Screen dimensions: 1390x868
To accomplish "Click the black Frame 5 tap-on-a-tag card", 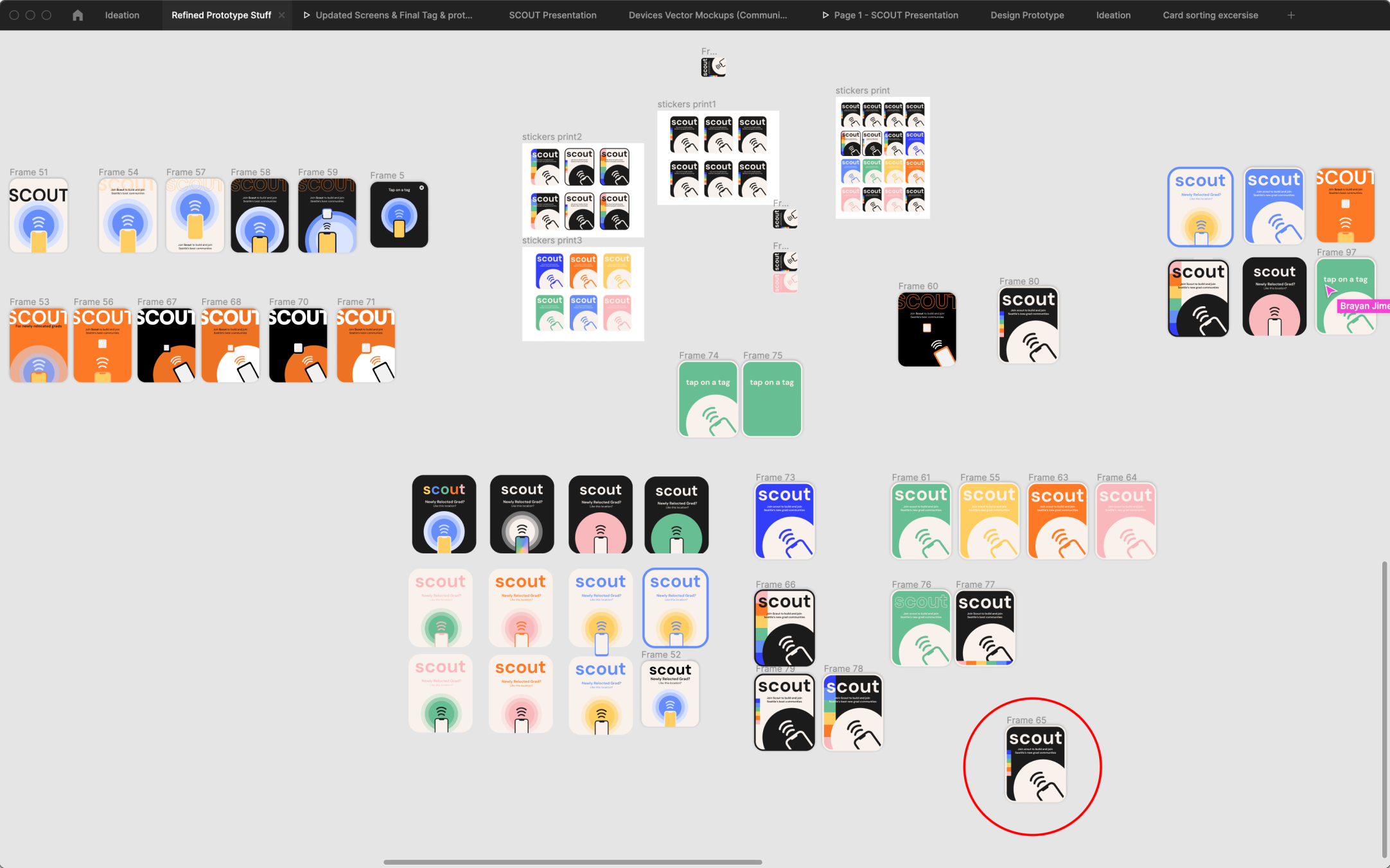I will [399, 215].
